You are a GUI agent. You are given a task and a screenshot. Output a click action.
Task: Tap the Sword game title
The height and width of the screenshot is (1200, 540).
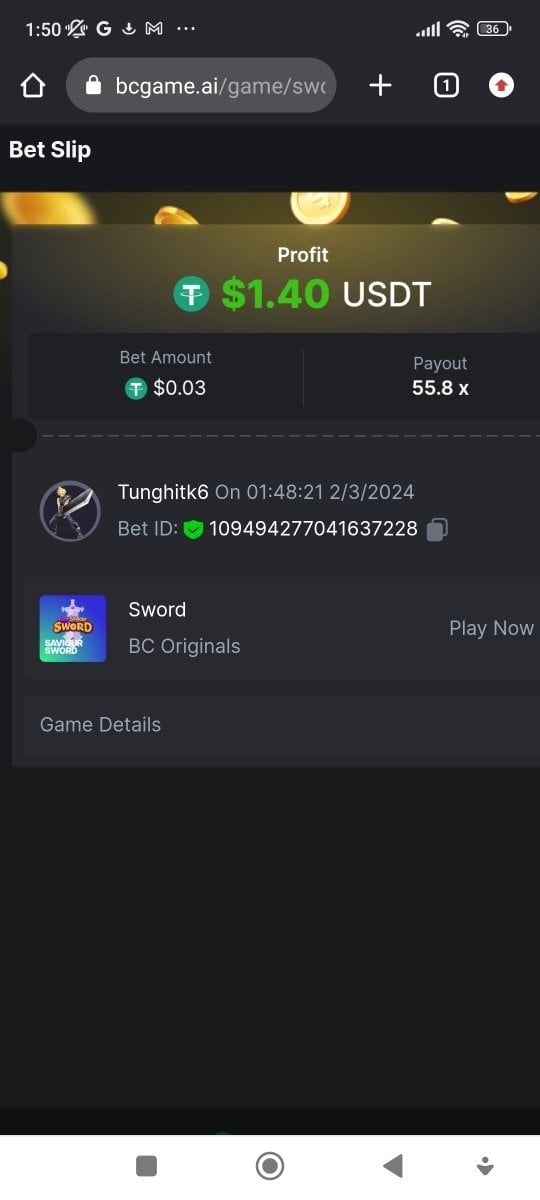point(157,610)
